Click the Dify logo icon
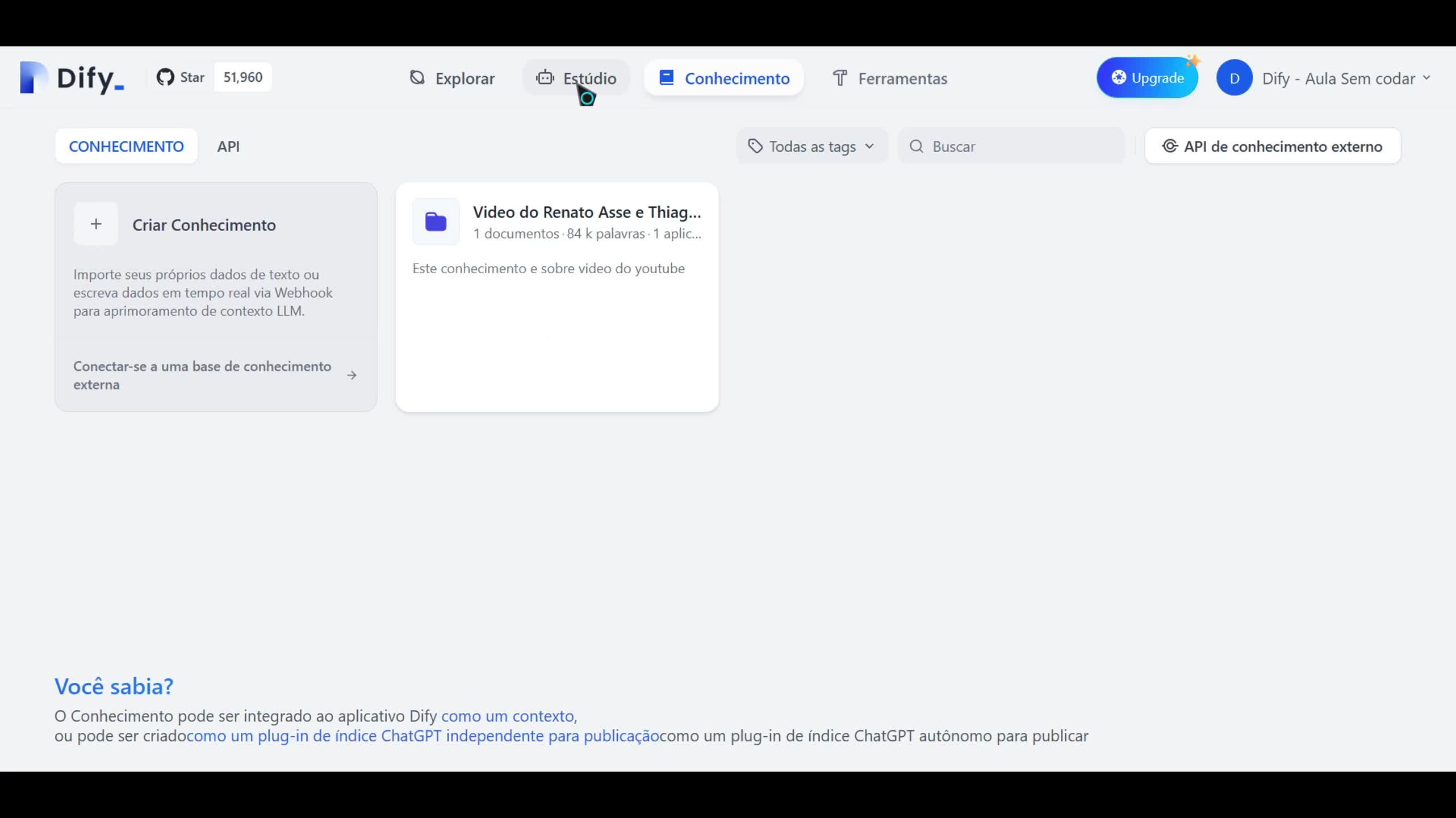Screen dimensions: 1456x818 click(33, 77)
